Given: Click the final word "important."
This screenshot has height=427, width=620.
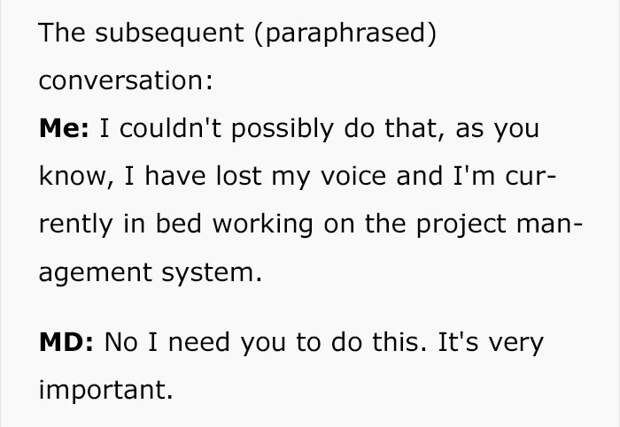Looking at the screenshot, I should pyautogui.click(x=106, y=390).
